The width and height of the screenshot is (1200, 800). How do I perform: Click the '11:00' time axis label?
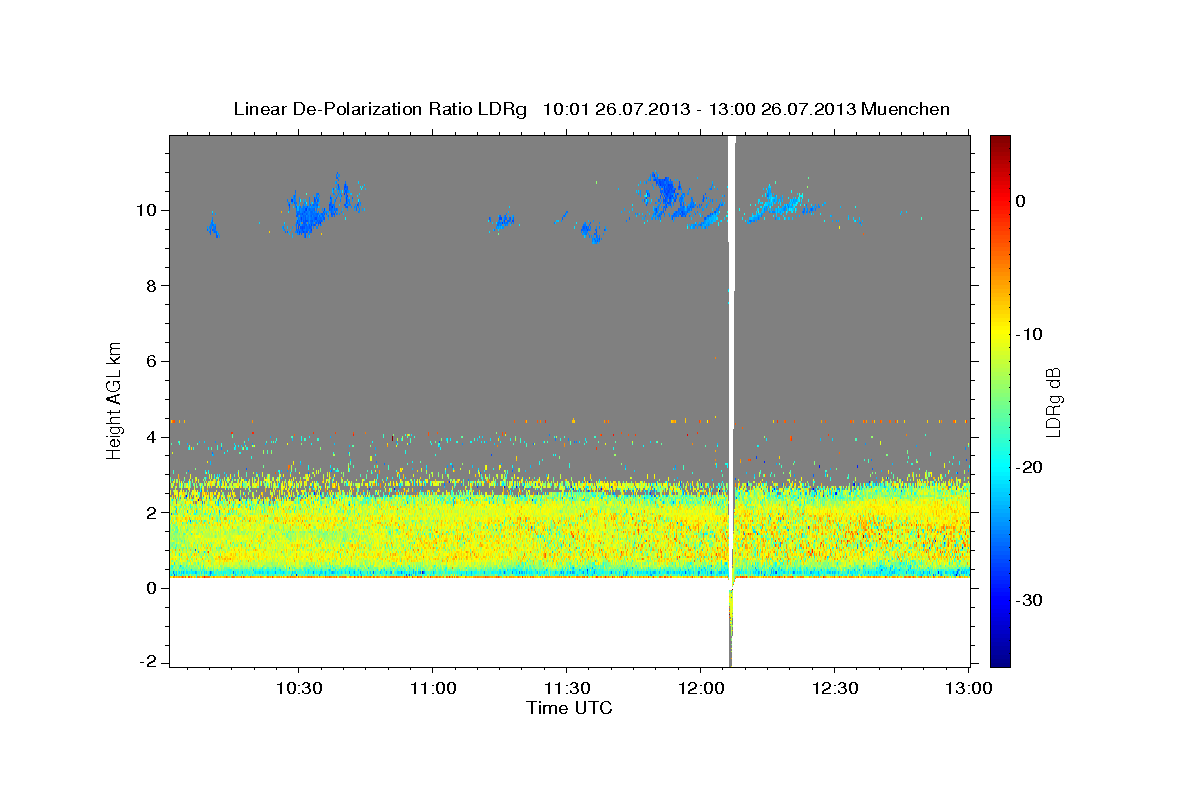click(x=432, y=688)
